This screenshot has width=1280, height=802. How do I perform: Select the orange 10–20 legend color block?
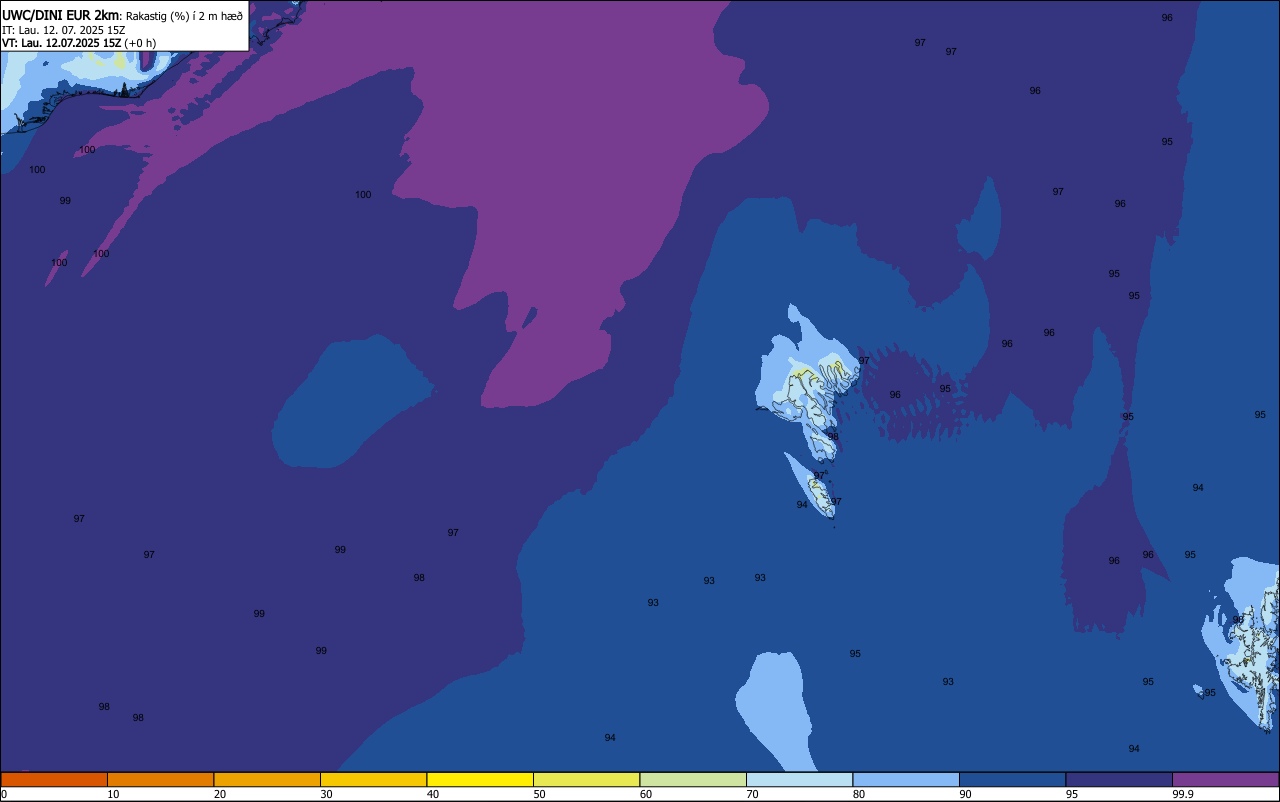pos(160,779)
